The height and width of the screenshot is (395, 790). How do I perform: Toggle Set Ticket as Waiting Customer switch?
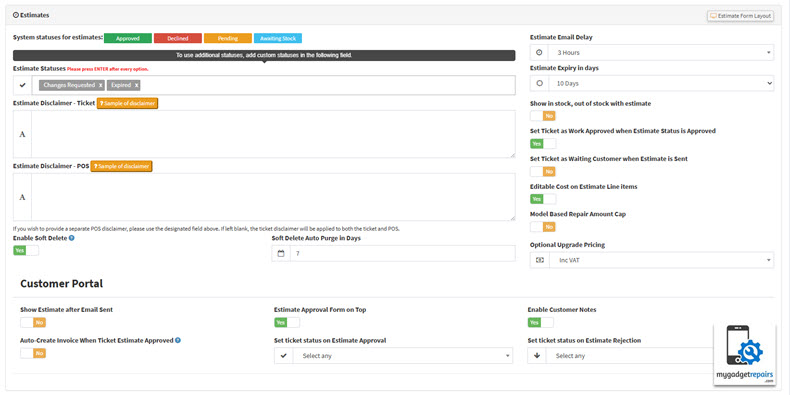point(543,171)
